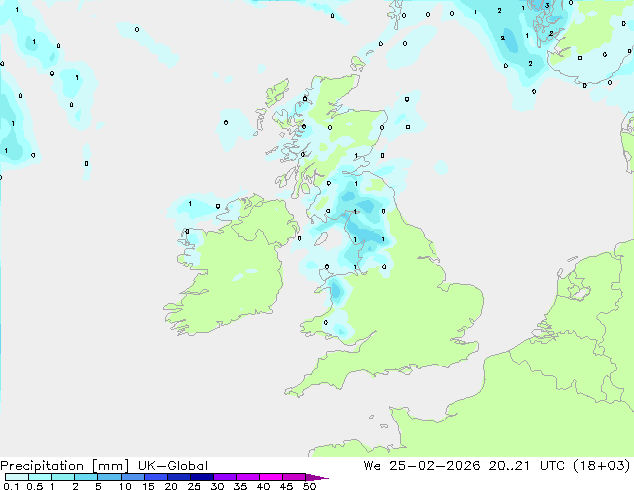The image size is (634, 490).
Task: Click the "3" precipitation value on the map
Action: point(547,5)
